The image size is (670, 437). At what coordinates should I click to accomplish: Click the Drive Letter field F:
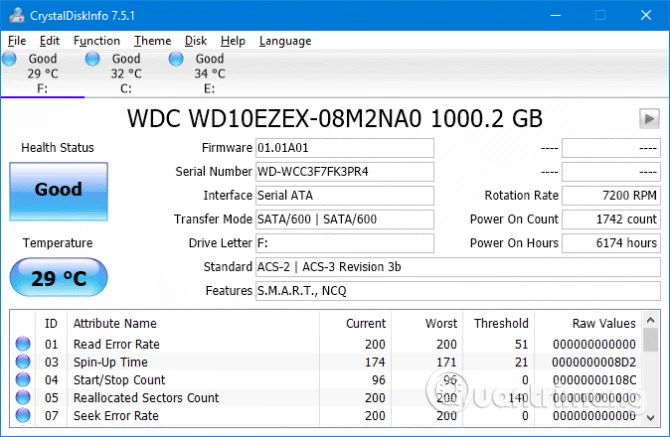pyautogui.click(x=345, y=243)
